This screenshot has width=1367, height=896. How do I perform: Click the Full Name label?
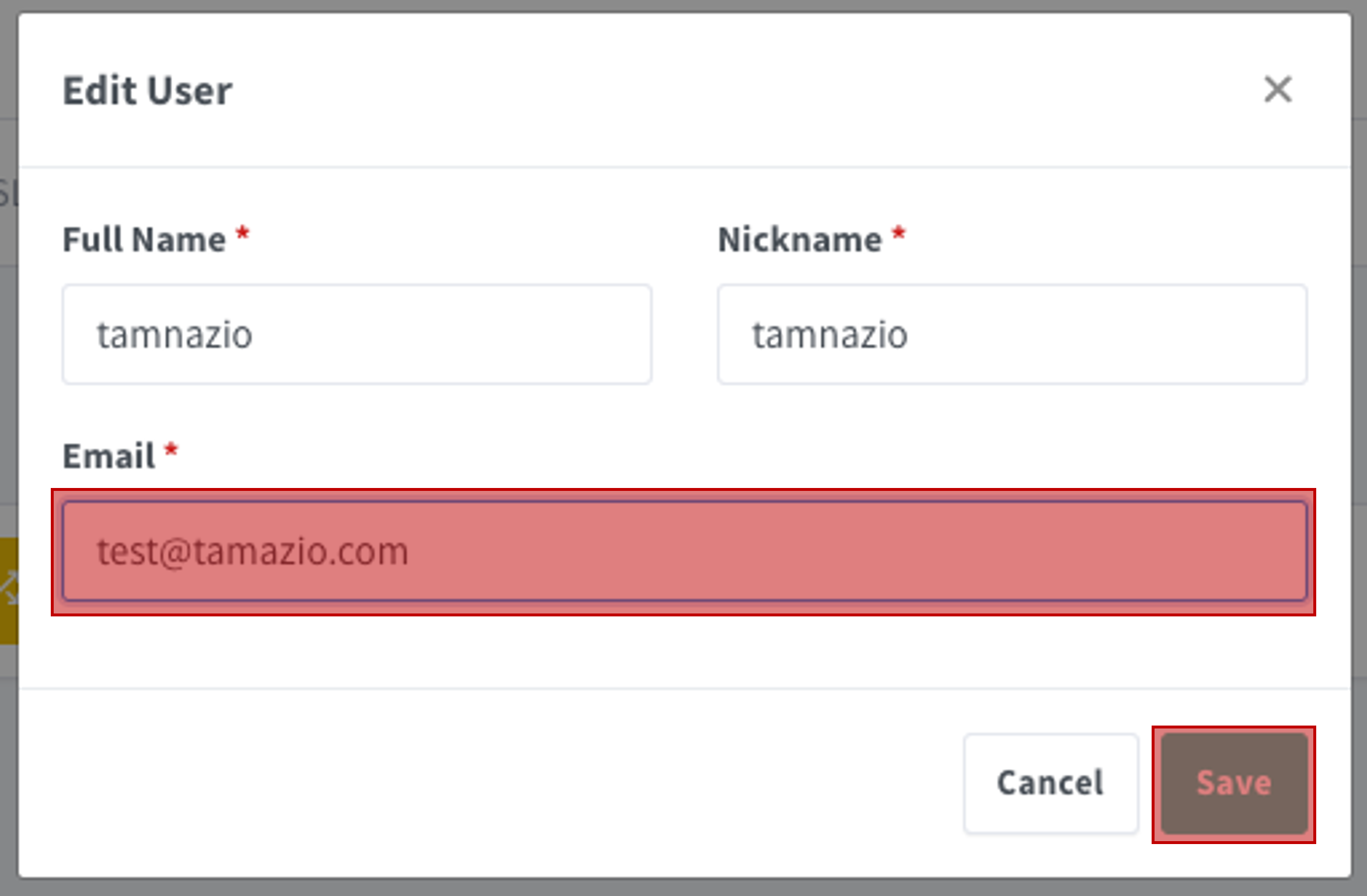click(x=144, y=239)
